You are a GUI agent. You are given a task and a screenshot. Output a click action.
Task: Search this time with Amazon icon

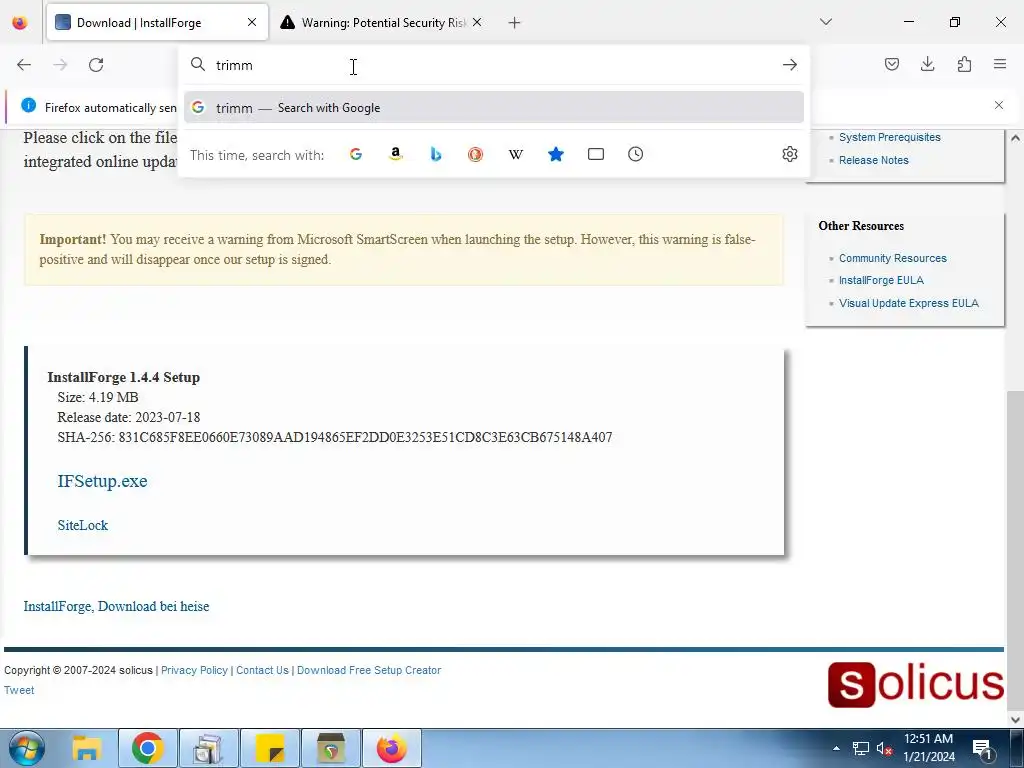[395, 154]
